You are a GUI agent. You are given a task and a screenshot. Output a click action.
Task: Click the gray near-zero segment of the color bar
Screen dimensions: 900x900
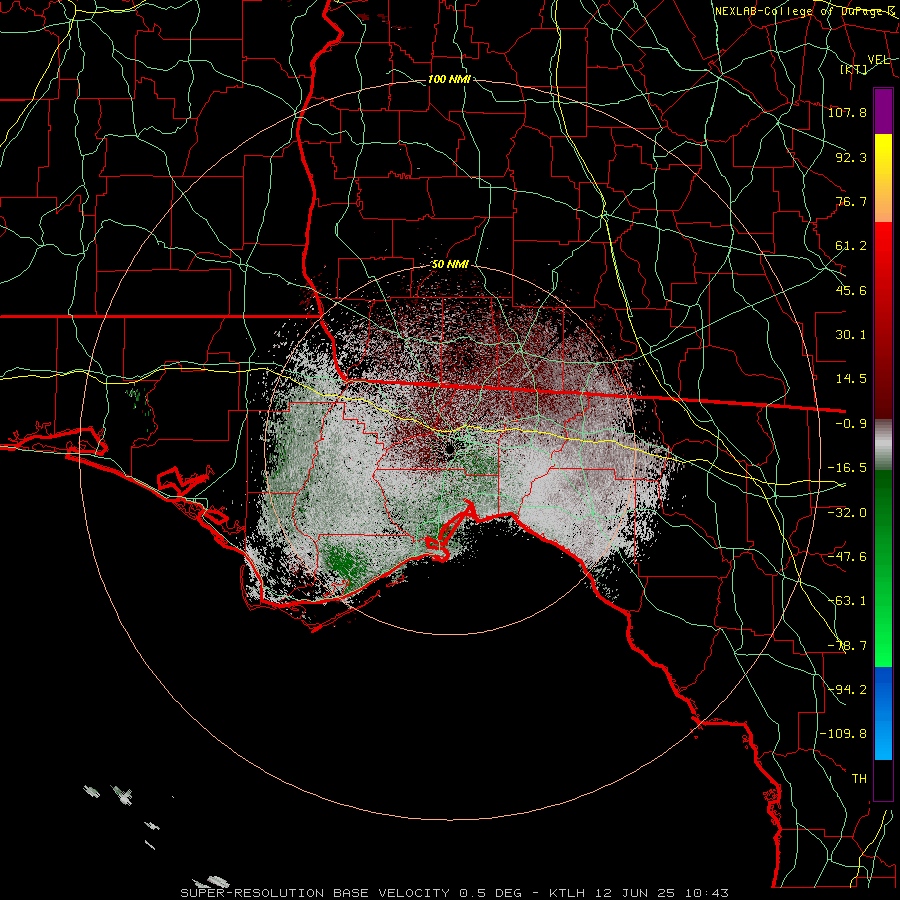click(883, 445)
